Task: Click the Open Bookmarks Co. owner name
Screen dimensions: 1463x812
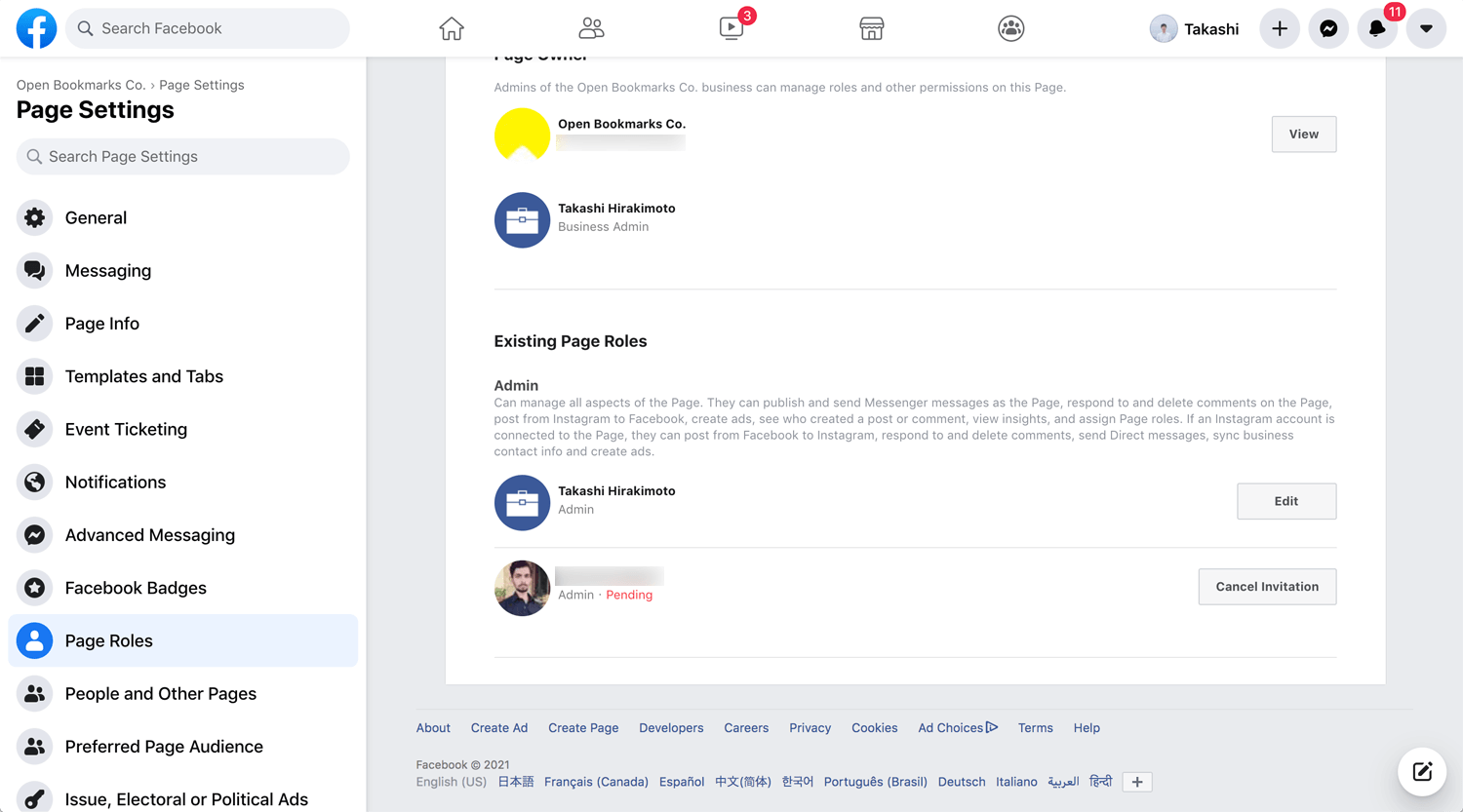Action: tap(621, 124)
